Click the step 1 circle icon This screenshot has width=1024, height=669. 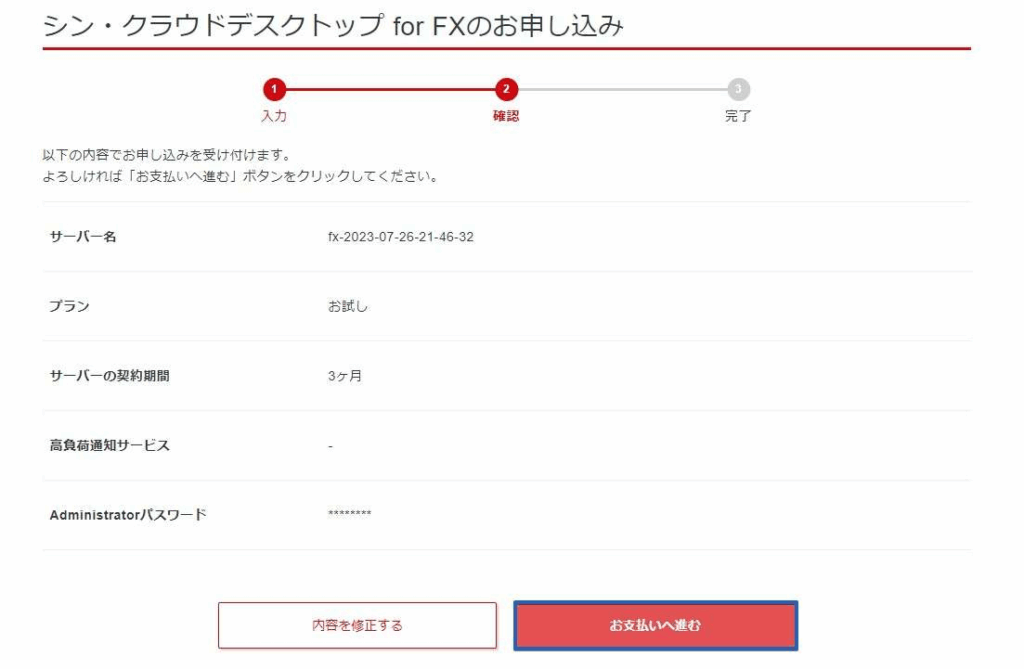pyautogui.click(x=274, y=89)
